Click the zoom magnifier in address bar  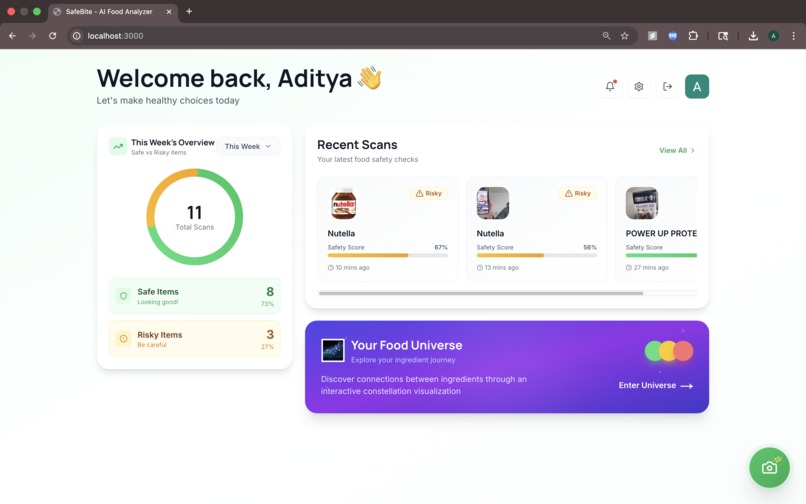point(607,36)
